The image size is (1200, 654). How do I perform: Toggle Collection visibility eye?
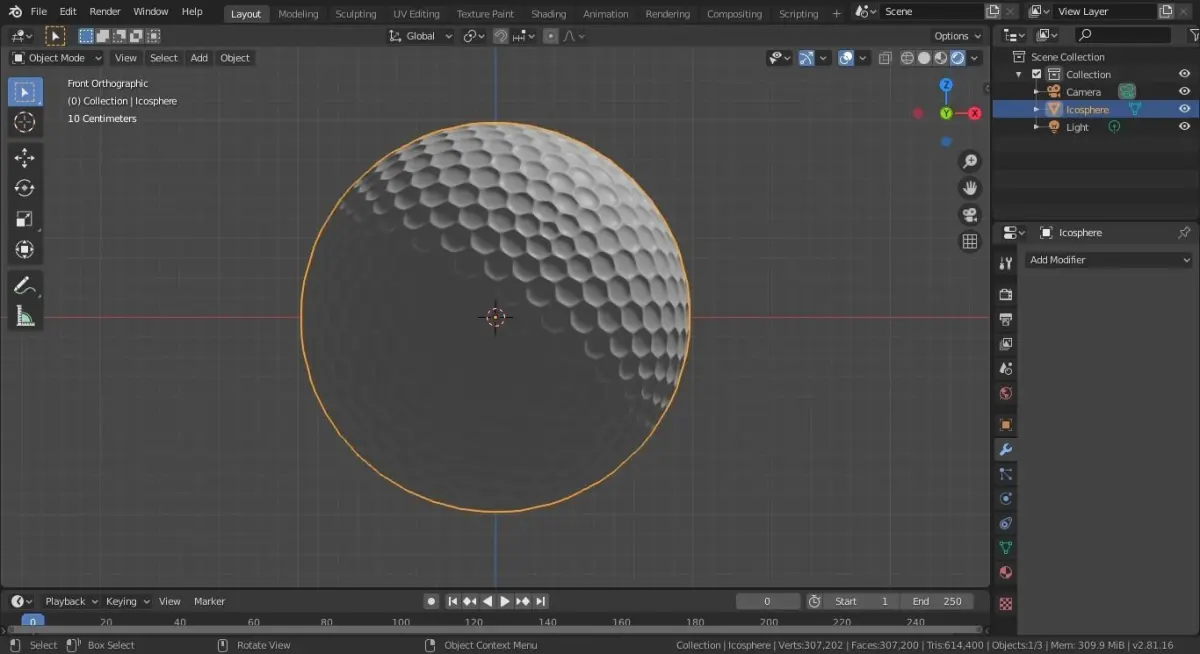(x=1184, y=74)
